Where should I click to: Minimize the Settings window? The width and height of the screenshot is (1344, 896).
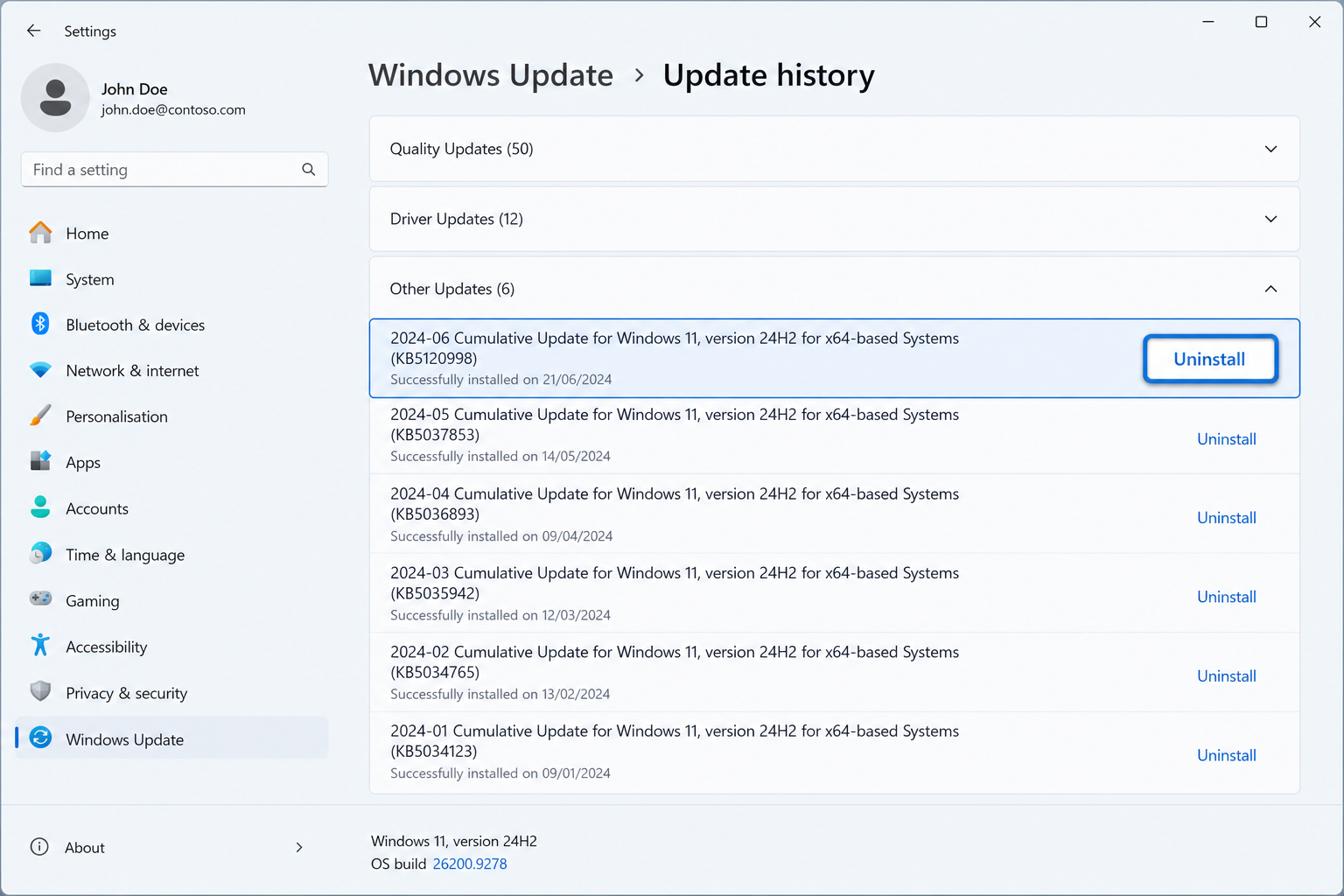(x=1208, y=22)
